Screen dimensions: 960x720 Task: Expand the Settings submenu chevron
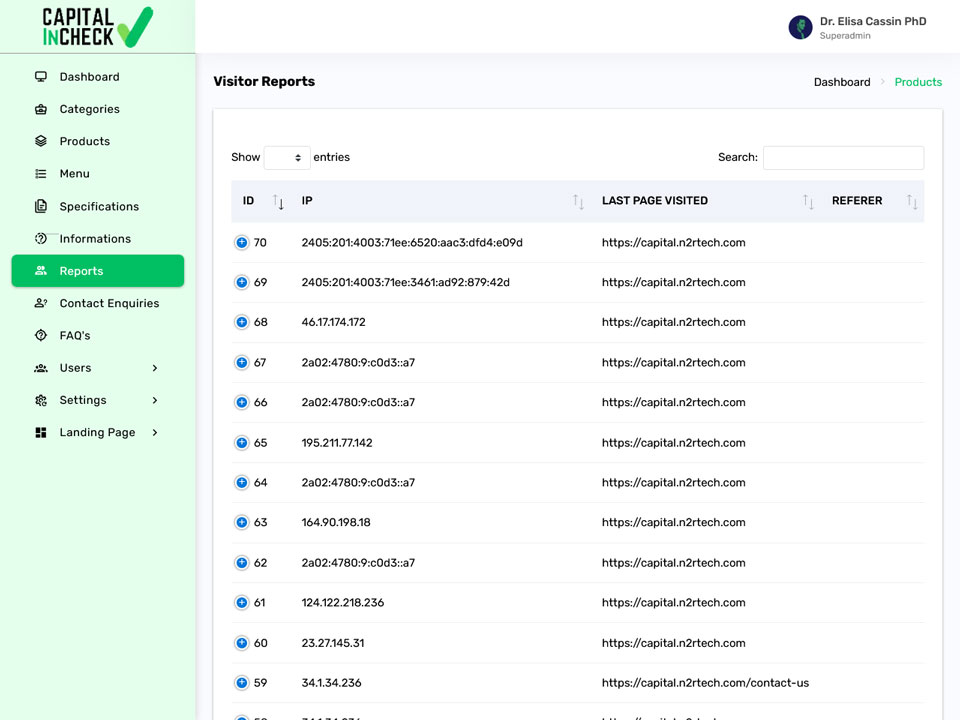coord(155,400)
